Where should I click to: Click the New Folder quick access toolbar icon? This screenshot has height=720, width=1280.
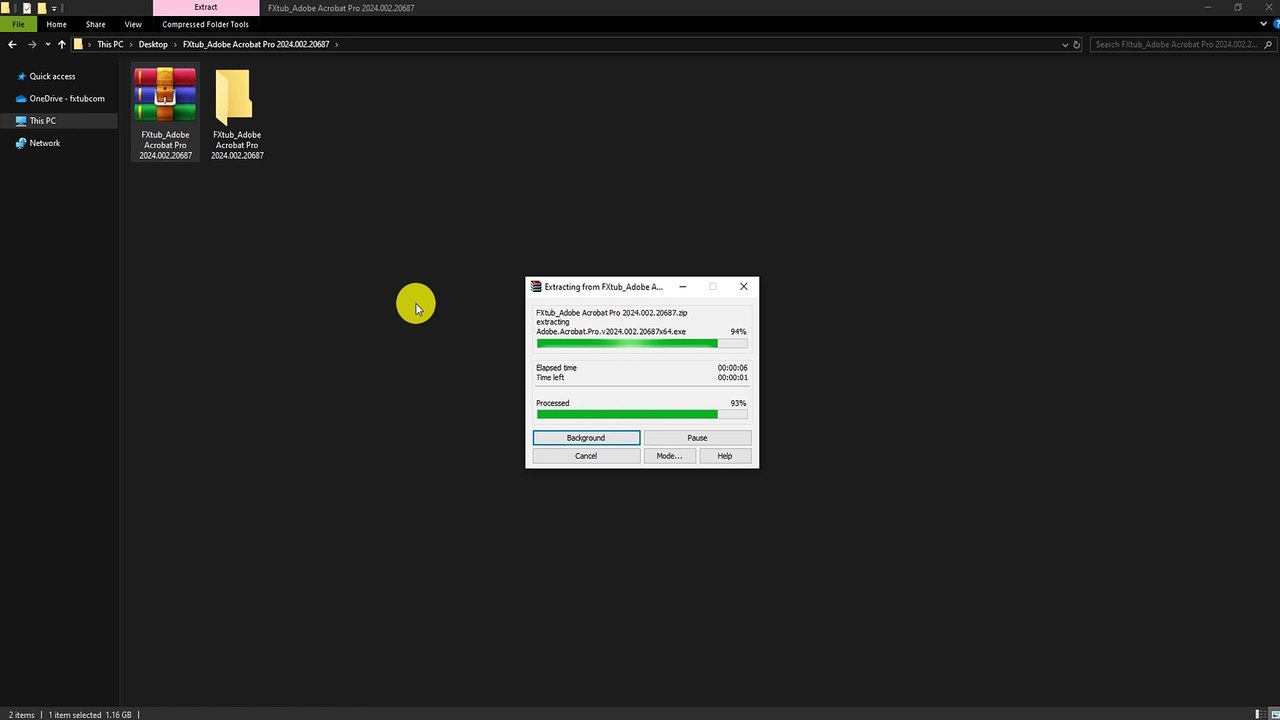[x=42, y=8]
